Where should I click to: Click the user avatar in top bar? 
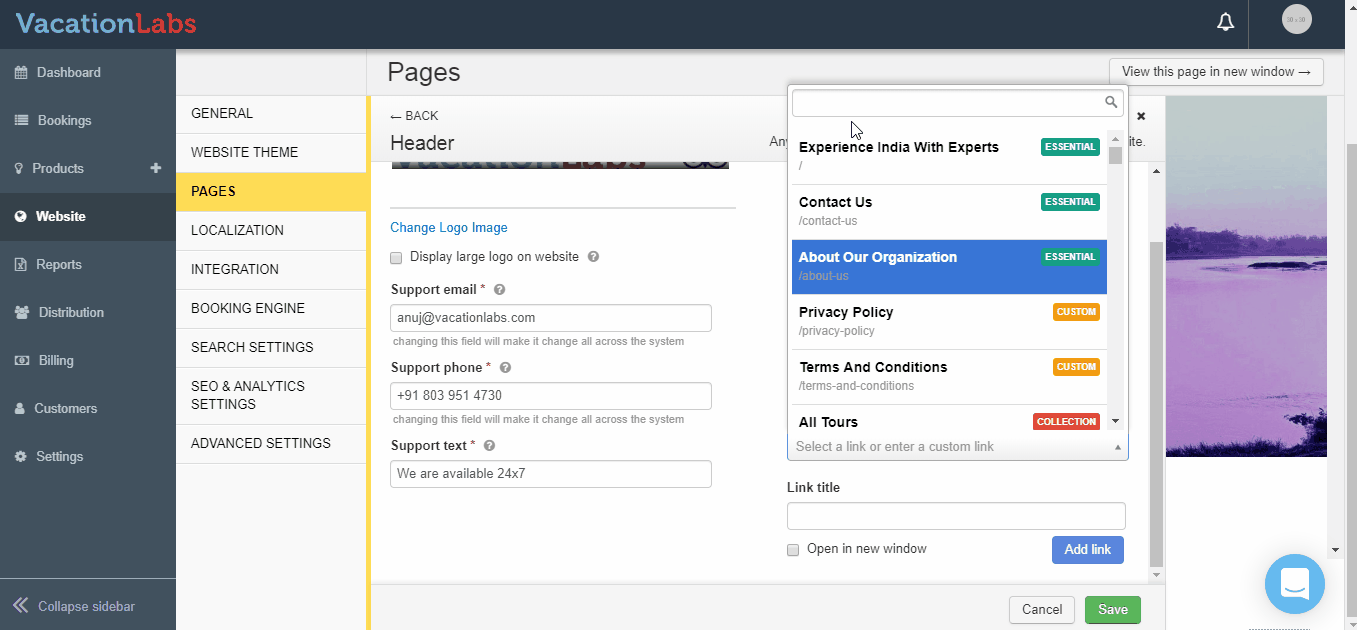point(1297,20)
